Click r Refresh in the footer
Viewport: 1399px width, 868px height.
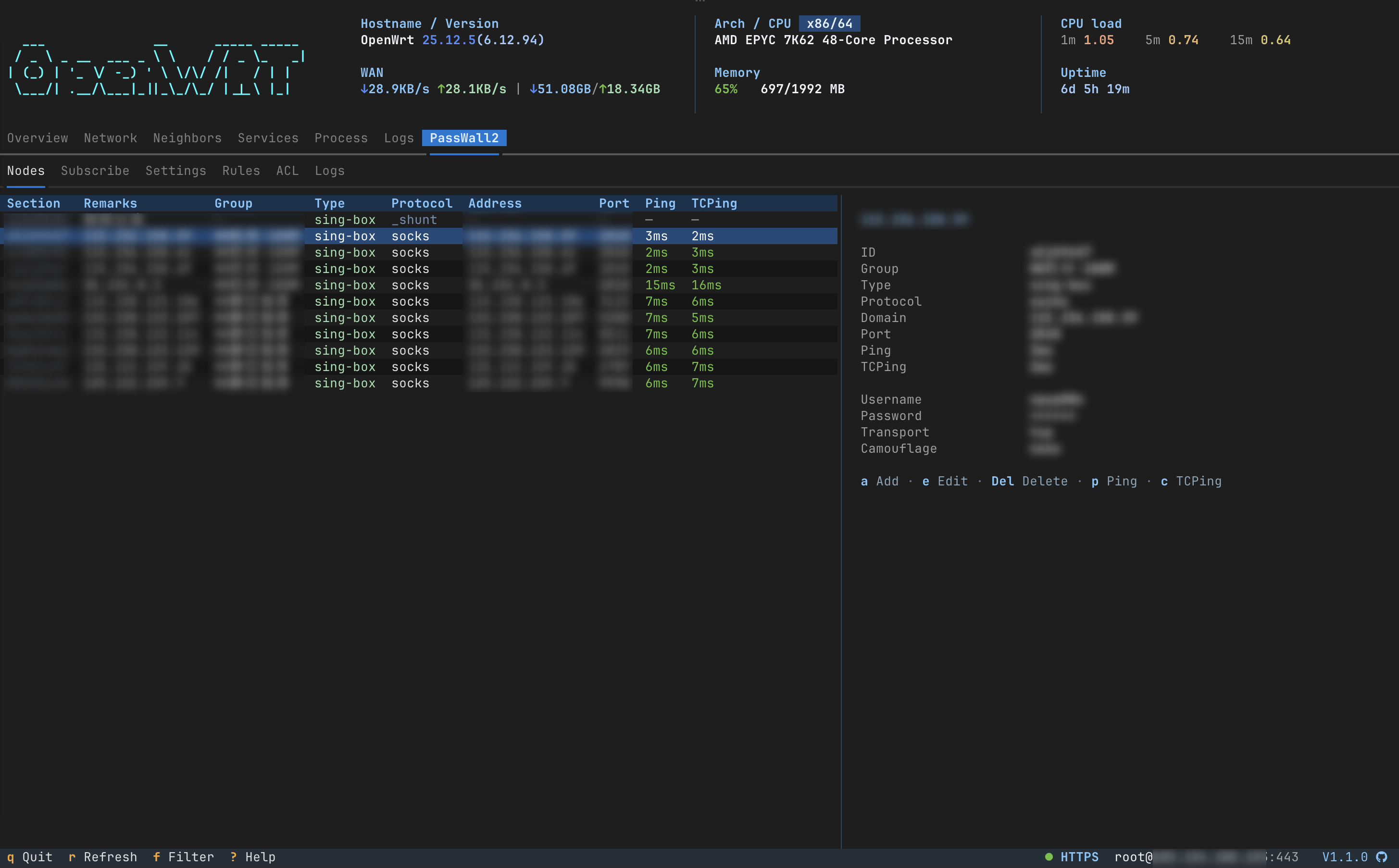tap(103, 857)
